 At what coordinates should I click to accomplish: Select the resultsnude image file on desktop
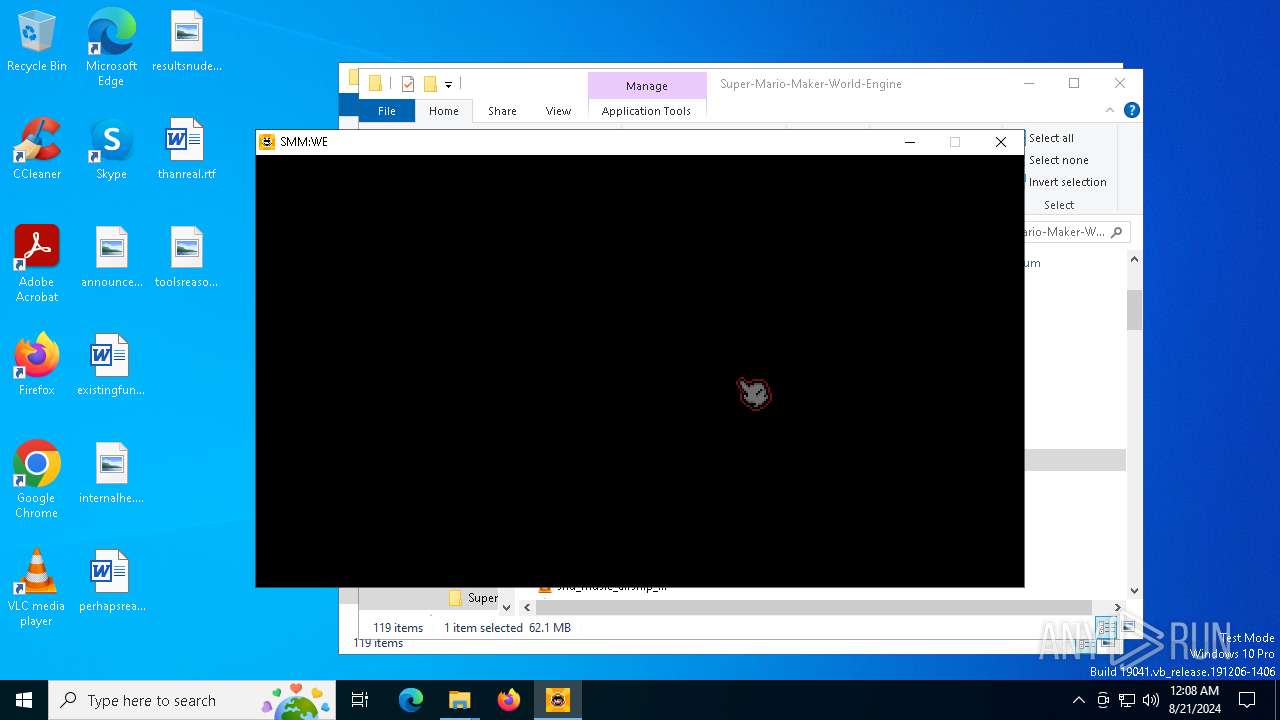coord(187,42)
